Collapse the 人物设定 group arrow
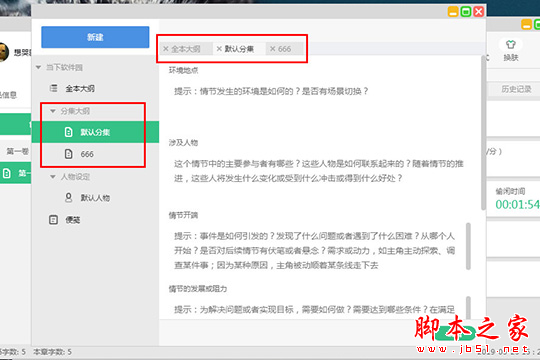The width and height of the screenshot is (540, 360). point(53,177)
